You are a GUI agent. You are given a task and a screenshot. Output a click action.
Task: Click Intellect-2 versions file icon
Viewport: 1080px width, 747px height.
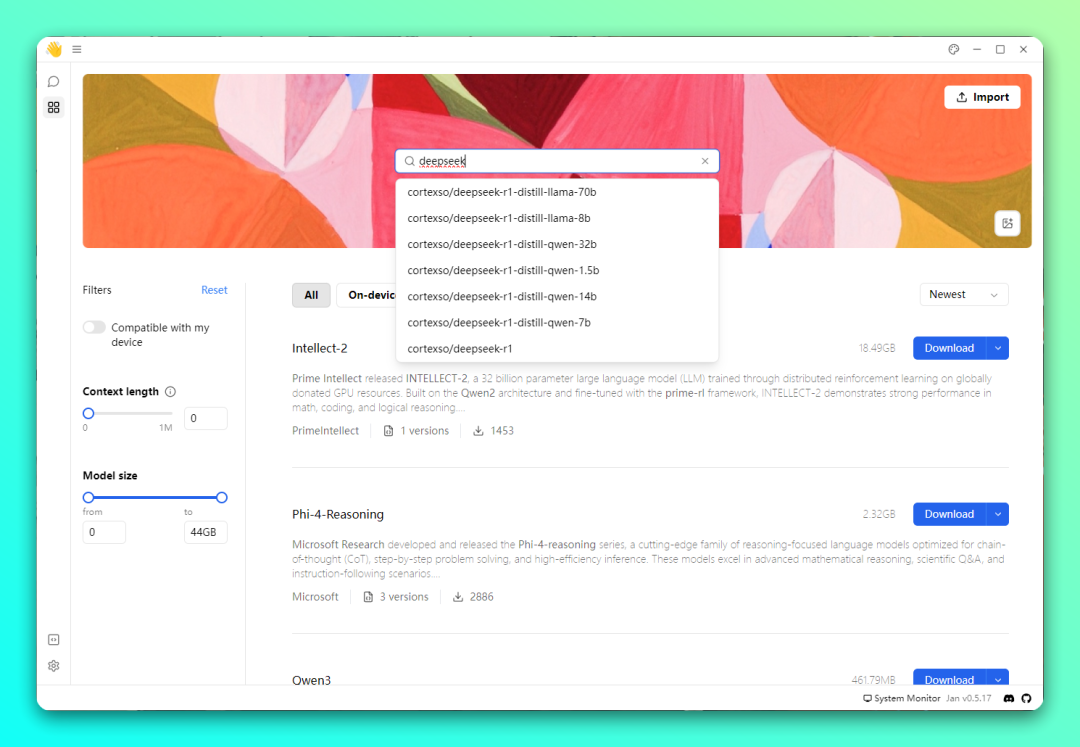click(x=388, y=431)
